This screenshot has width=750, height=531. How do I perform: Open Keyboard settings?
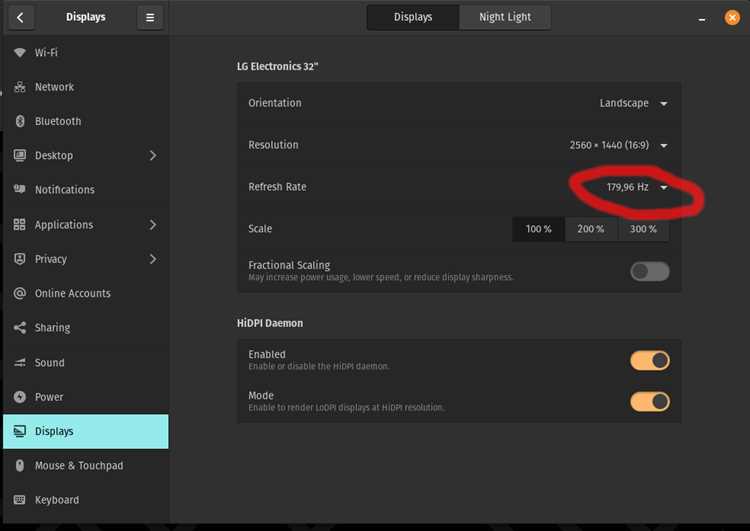point(86,500)
